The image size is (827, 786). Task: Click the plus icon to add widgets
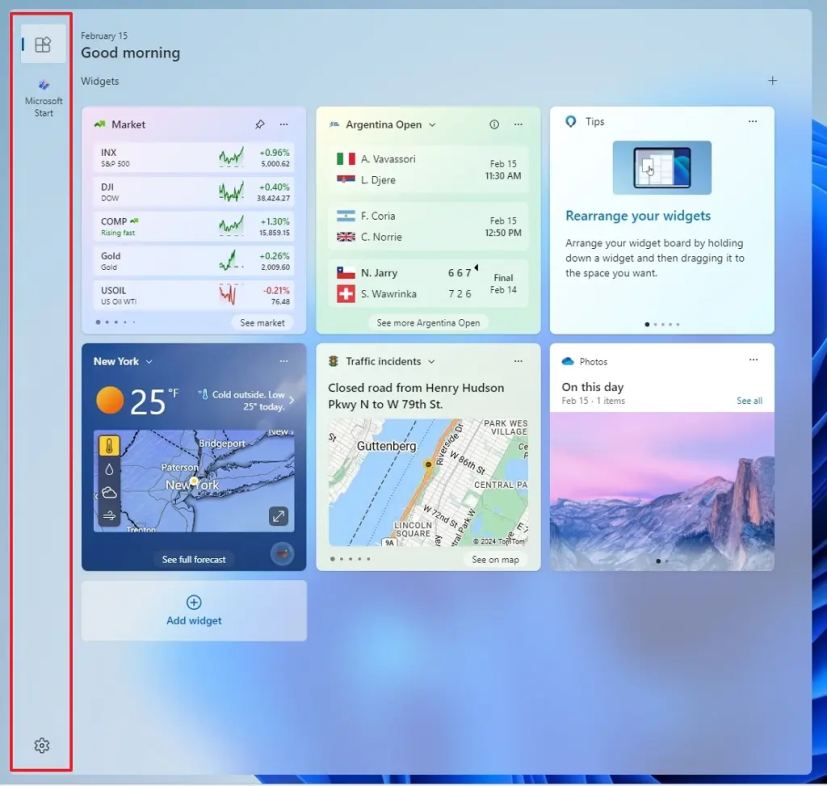coord(773,80)
